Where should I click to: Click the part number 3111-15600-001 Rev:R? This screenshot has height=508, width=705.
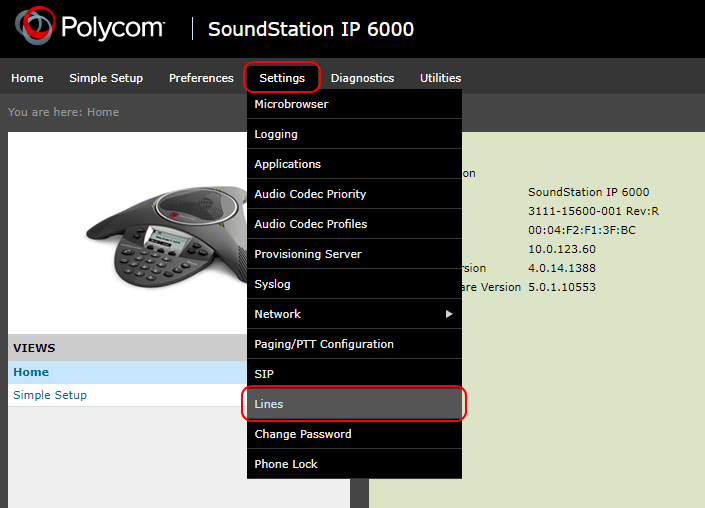tap(593, 211)
